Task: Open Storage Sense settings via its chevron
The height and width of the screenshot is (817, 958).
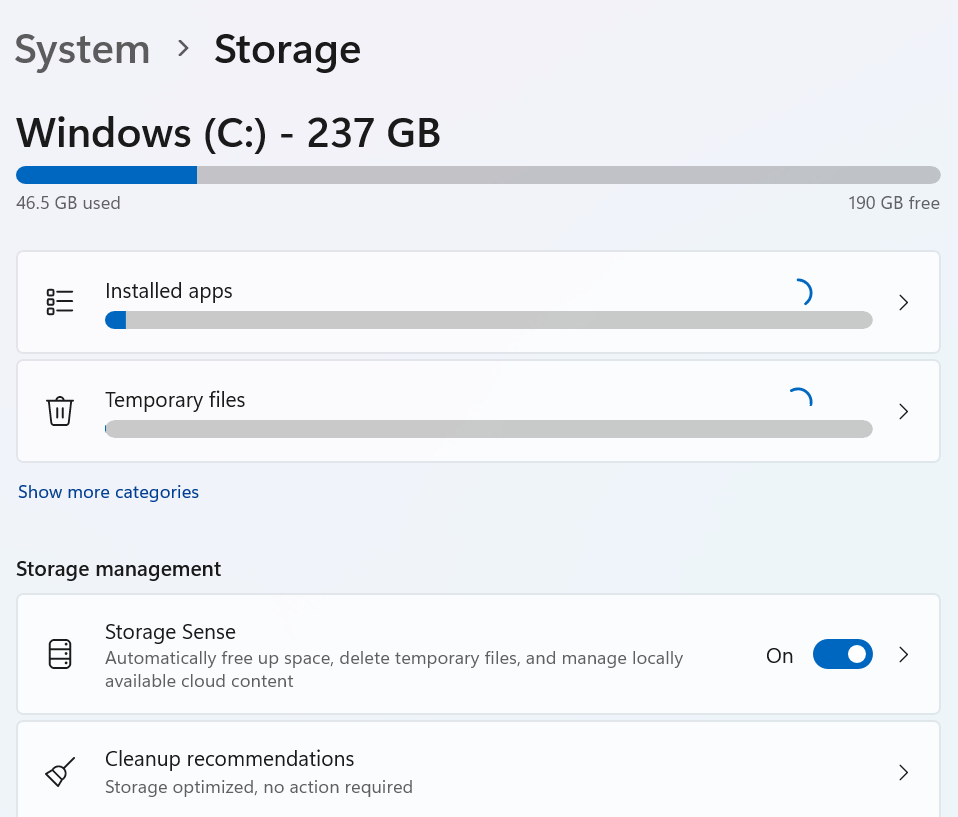Action: click(903, 655)
